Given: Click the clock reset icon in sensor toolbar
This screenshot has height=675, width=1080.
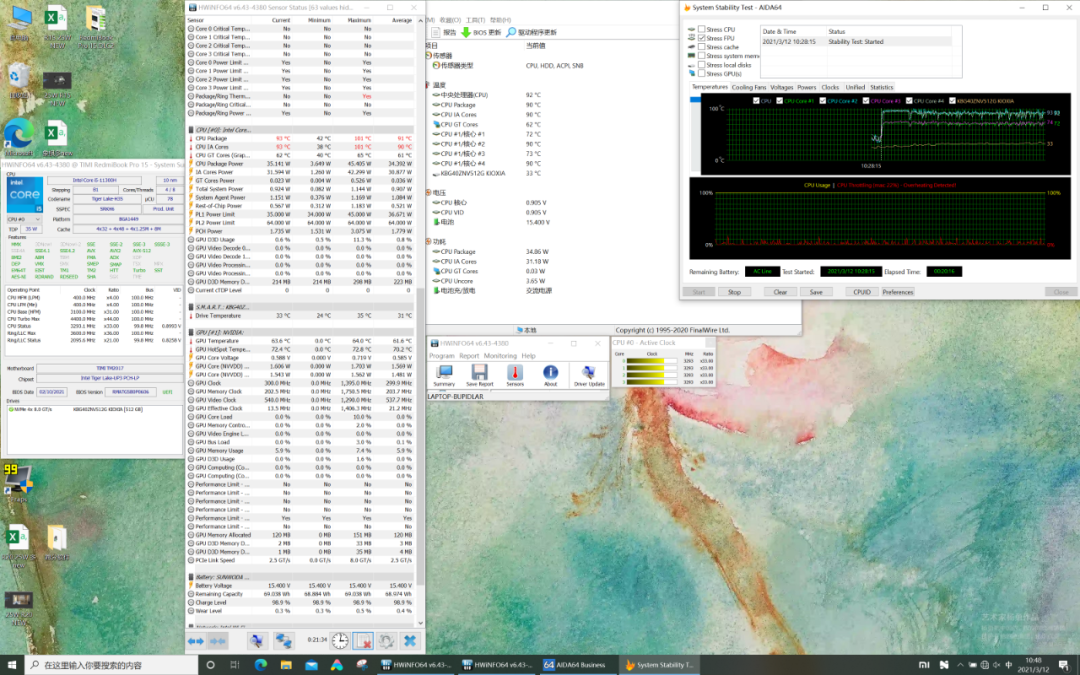Looking at the screenshot, I should (340, 640).
